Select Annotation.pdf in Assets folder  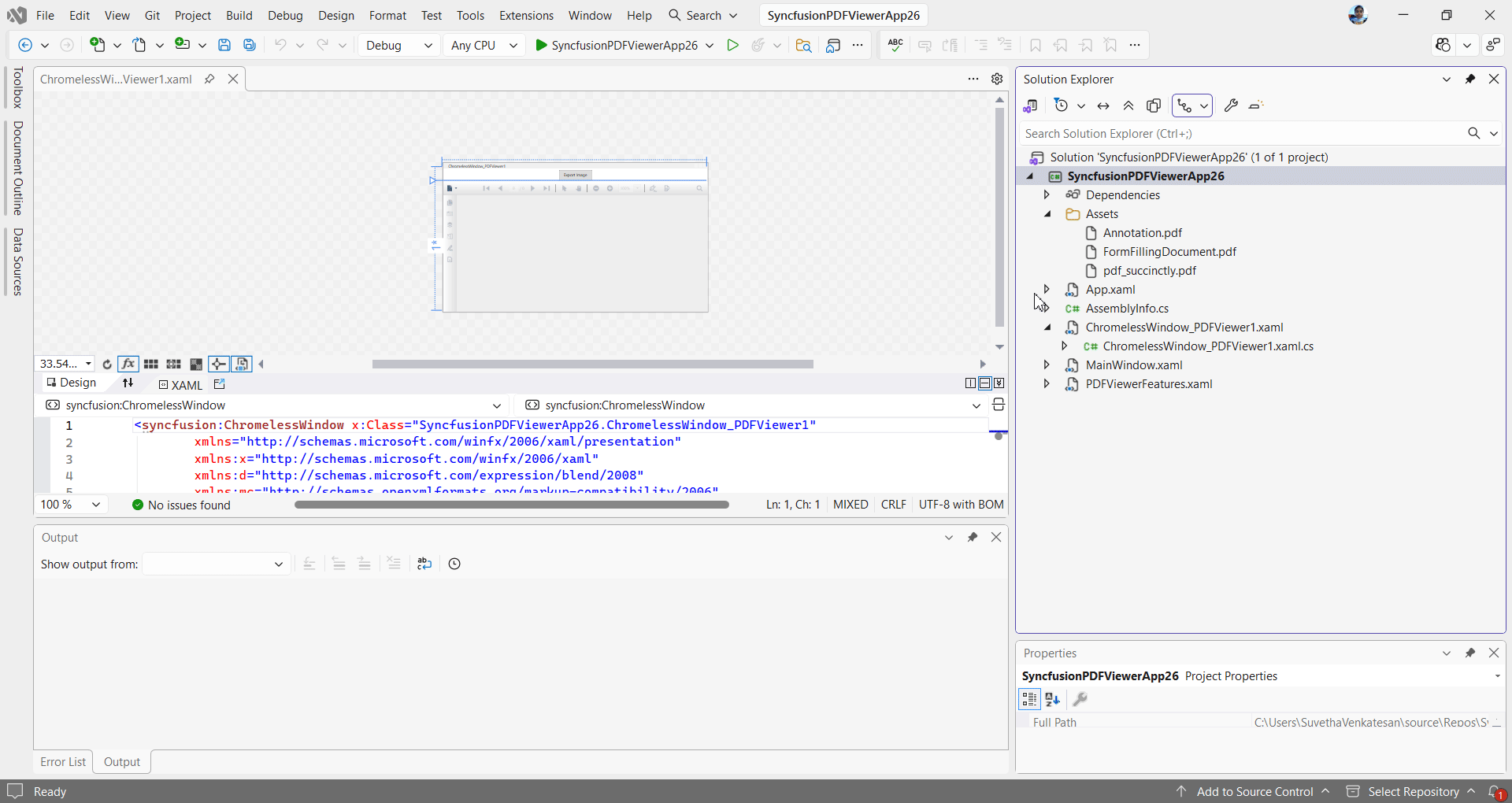(1142, 232)
